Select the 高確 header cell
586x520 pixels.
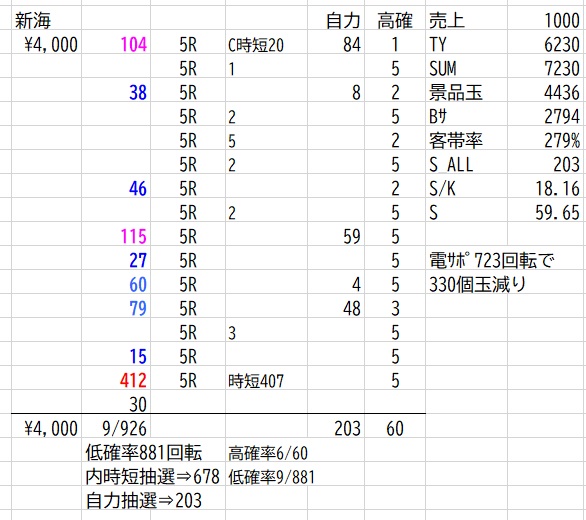[x=395, y=21]
